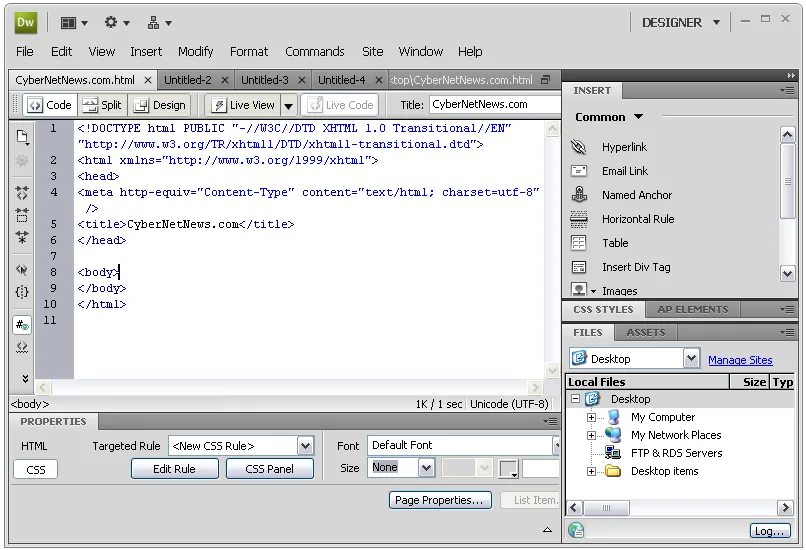This screenshot has width=806, height=550.
Task: Click the Site network icon in title bar
Action: (x=159, y=23)
